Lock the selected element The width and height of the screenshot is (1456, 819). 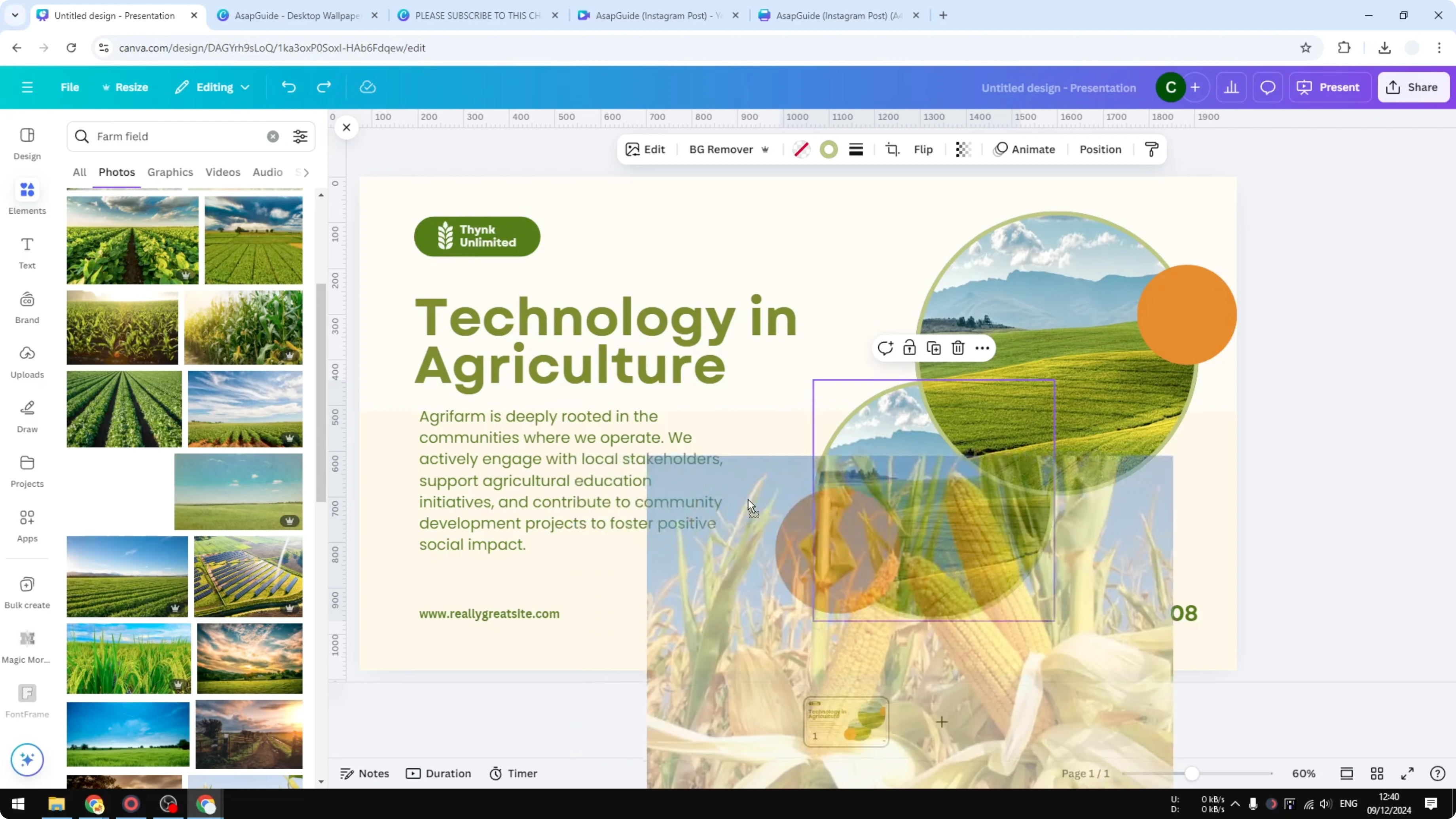(x=910, y=348)
